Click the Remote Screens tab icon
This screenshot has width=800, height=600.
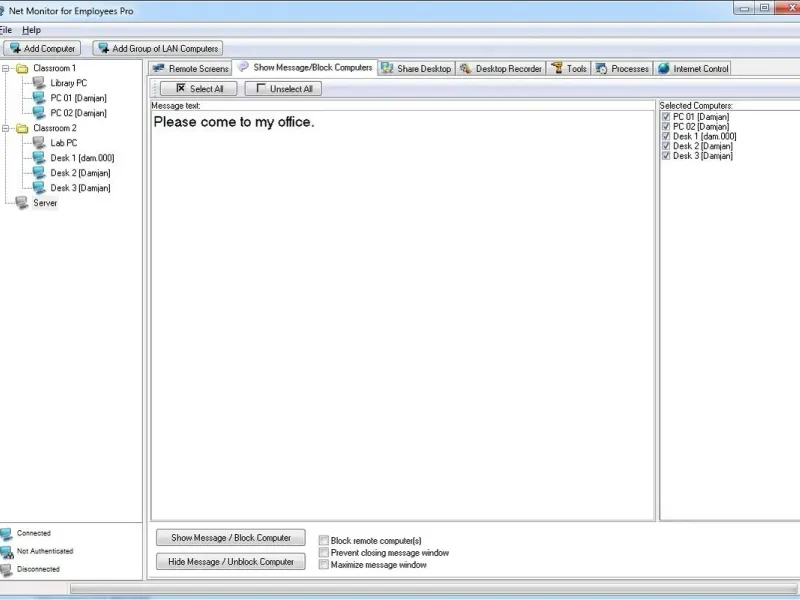159,68
